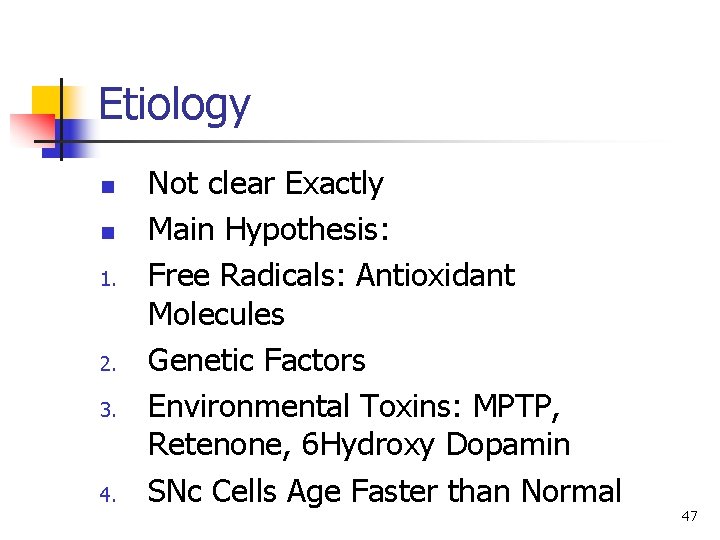Click list number 2 marker
The height and width of the screenshot is (540, 720).
point(107,364)
